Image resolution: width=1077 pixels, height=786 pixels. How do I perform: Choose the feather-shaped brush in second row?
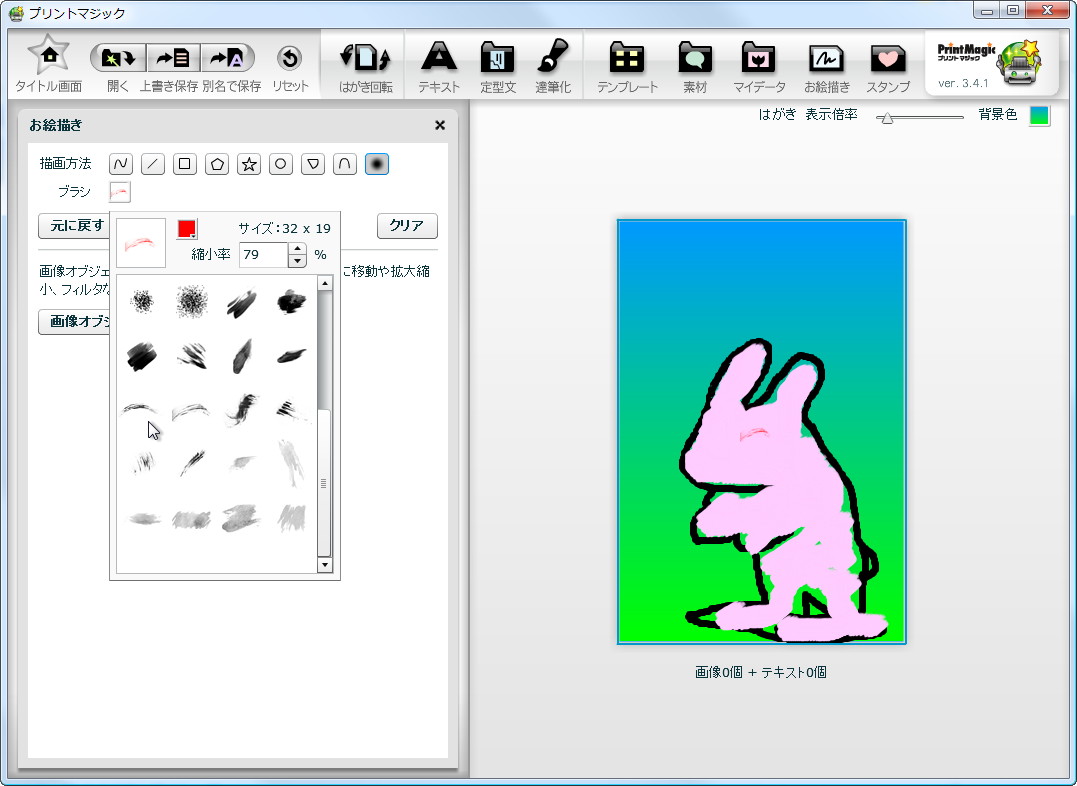[x=242, y=356]
